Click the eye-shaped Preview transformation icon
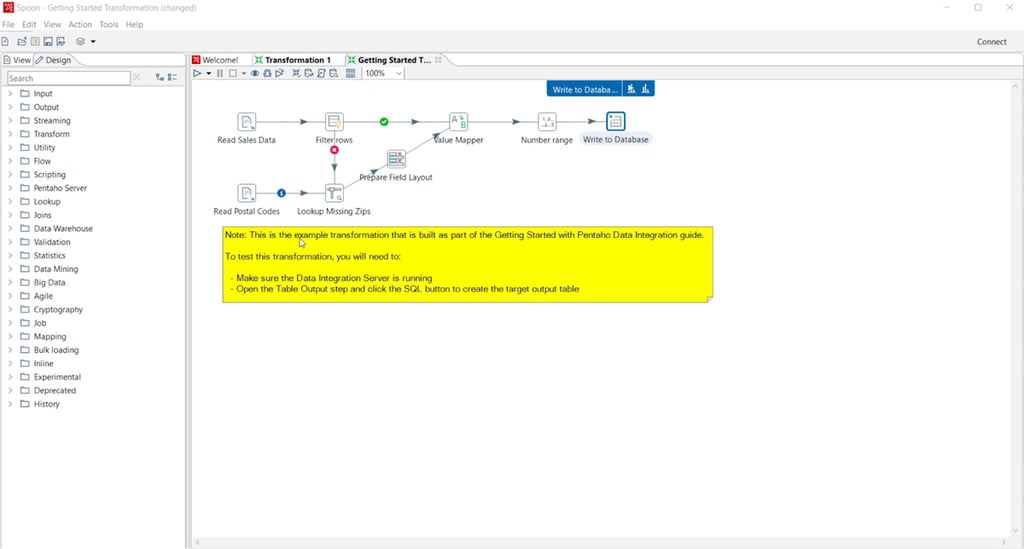The image size is (1024, 549). pyautogui.click(x=255, y=73)
